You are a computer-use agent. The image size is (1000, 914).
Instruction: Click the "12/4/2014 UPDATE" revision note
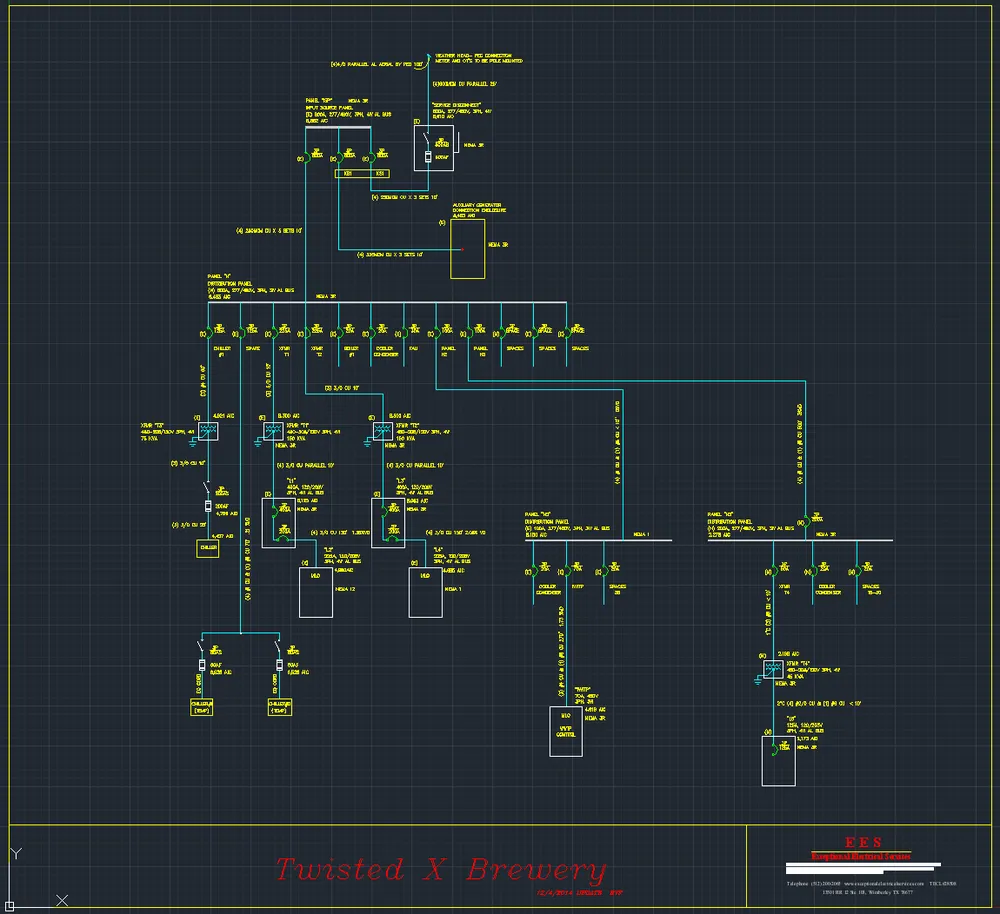tap(579, 892)
